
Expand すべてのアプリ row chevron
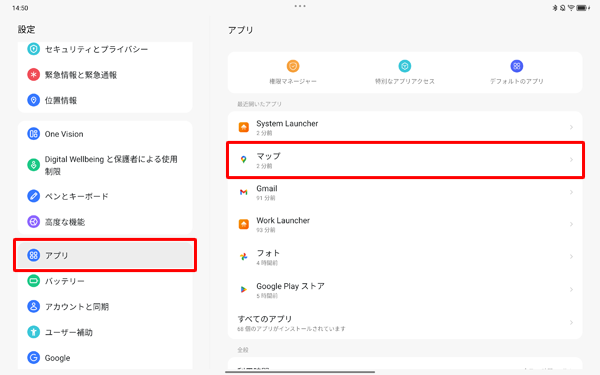click(x=571, y=323)
